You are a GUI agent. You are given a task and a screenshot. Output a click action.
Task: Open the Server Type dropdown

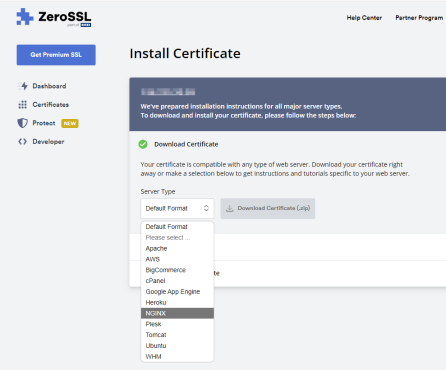177,208
